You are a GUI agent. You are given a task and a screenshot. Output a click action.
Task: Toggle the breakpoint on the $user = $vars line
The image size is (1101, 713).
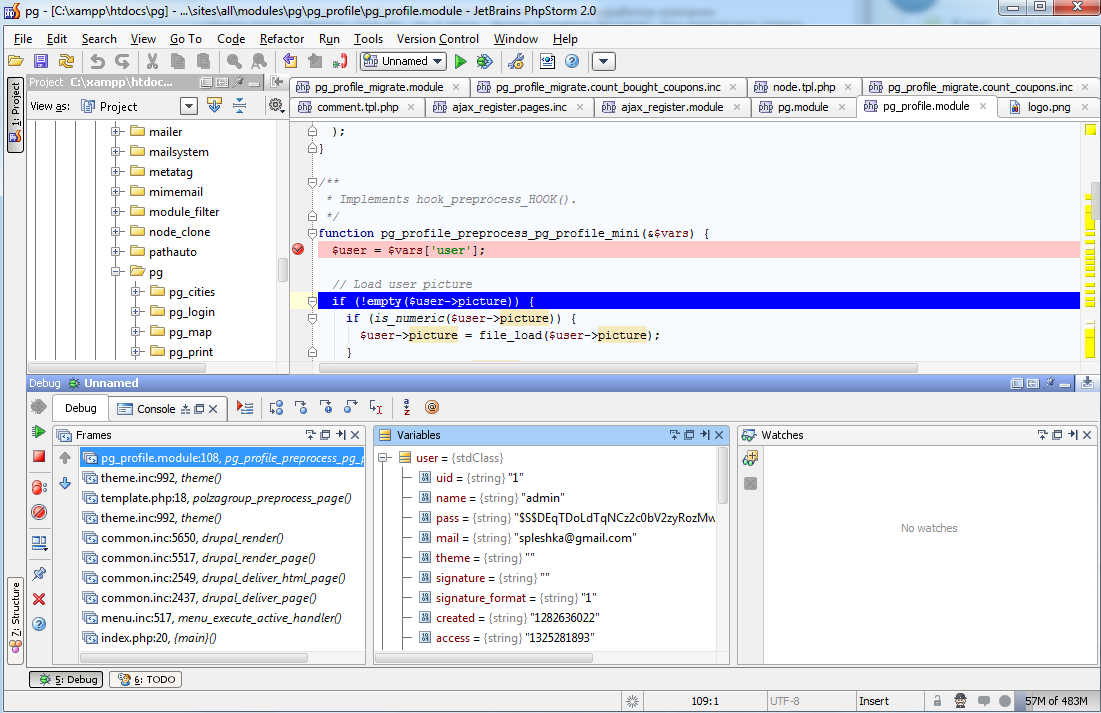click(x=297, y=250)
